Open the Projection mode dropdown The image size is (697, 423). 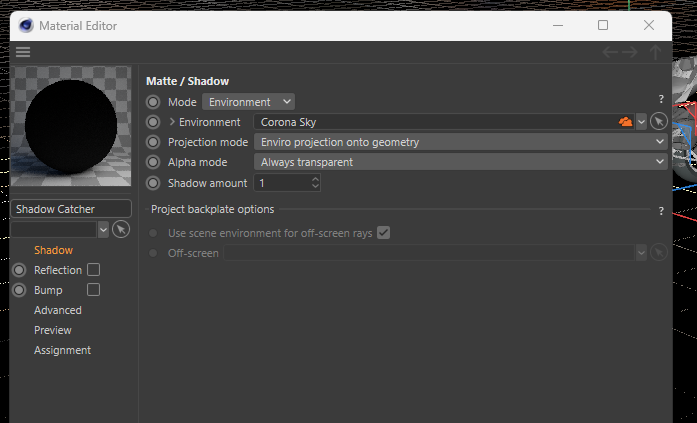click(x=461, y=142)
